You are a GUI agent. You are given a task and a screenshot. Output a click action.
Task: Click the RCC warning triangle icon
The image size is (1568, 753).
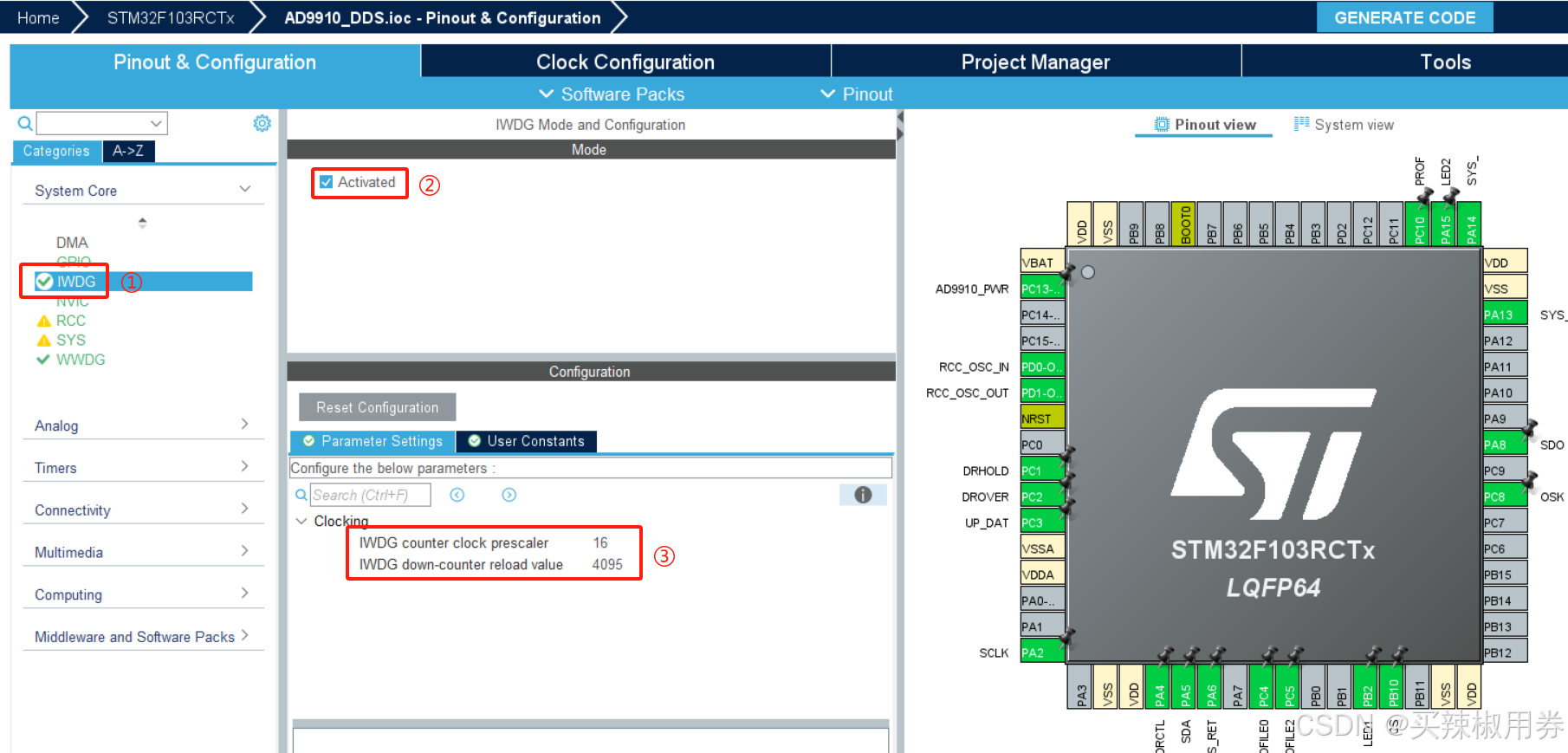(x=44, y=321)
